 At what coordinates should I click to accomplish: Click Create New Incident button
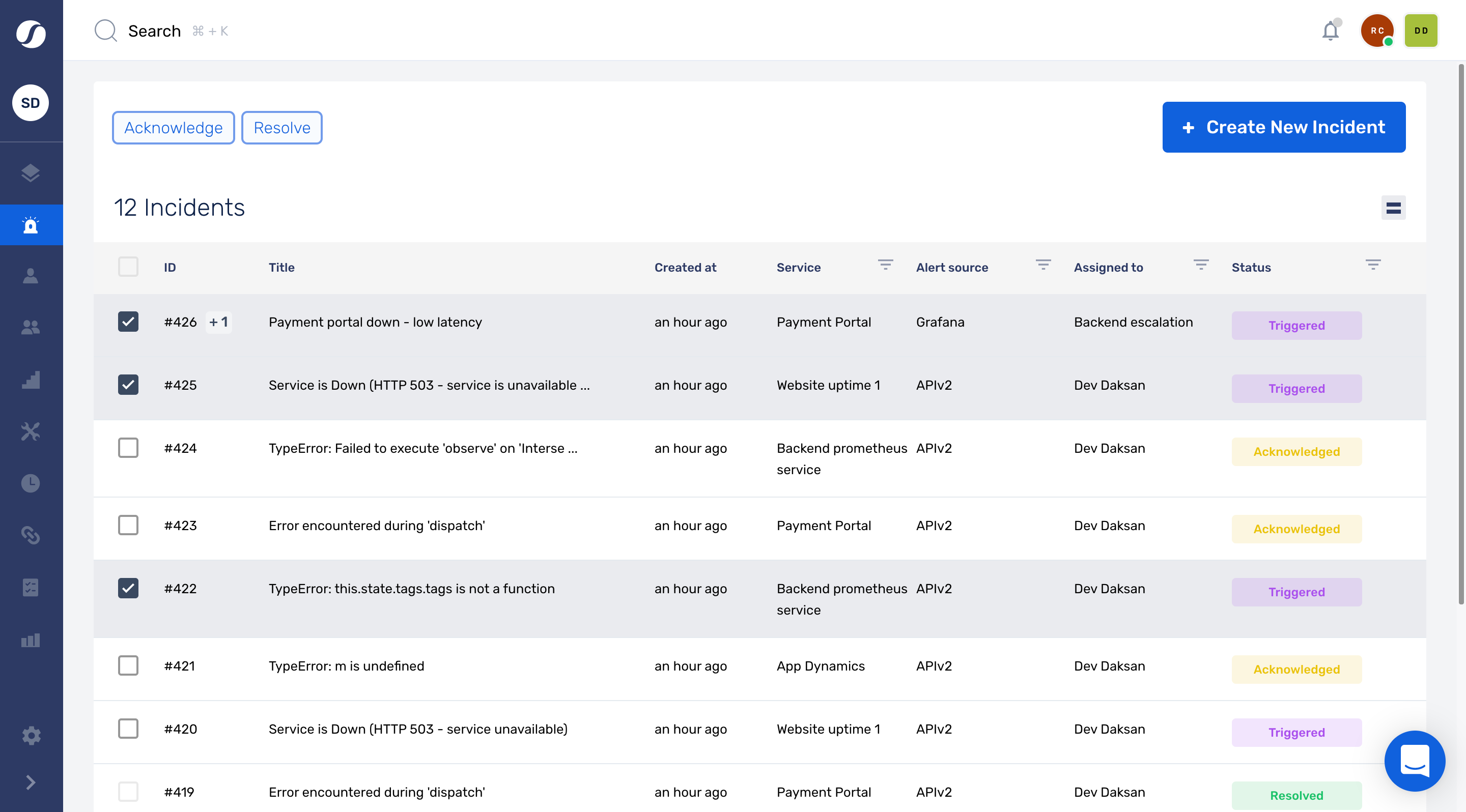[x=1283, y=127]
